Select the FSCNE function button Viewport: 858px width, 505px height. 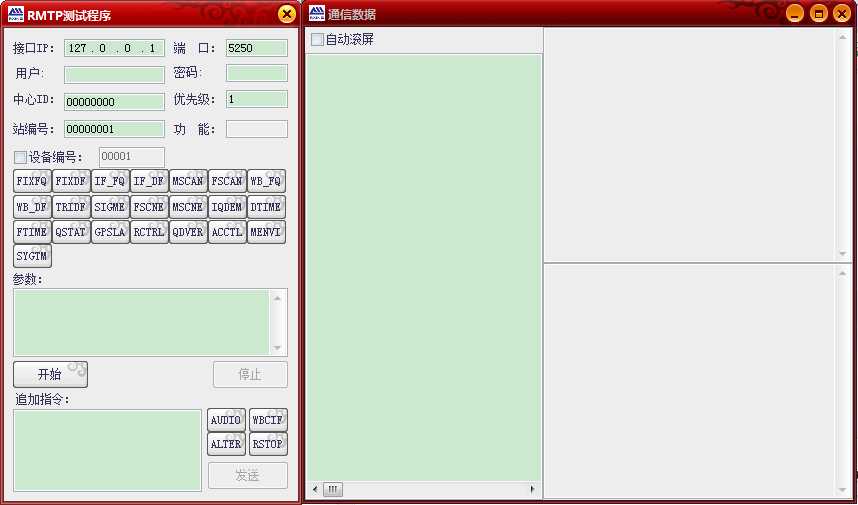click(x=149, y=207)
